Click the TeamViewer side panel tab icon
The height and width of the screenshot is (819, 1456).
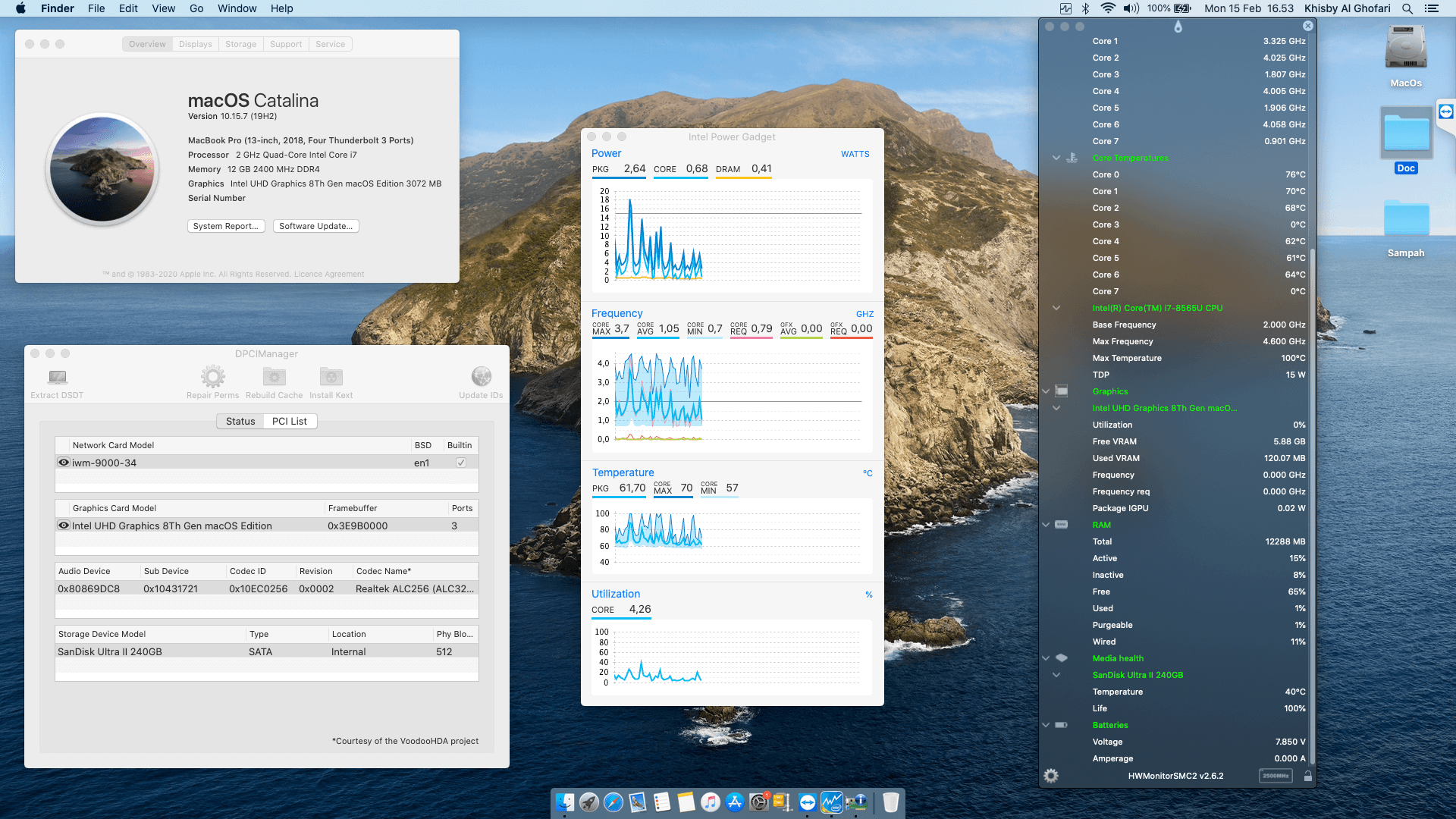(x=1446, y=111)
